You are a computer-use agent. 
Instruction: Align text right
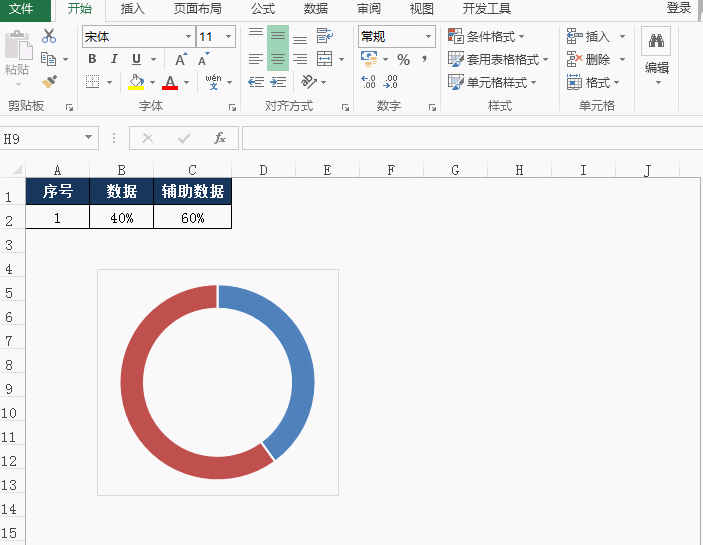[x=300, y=59]
